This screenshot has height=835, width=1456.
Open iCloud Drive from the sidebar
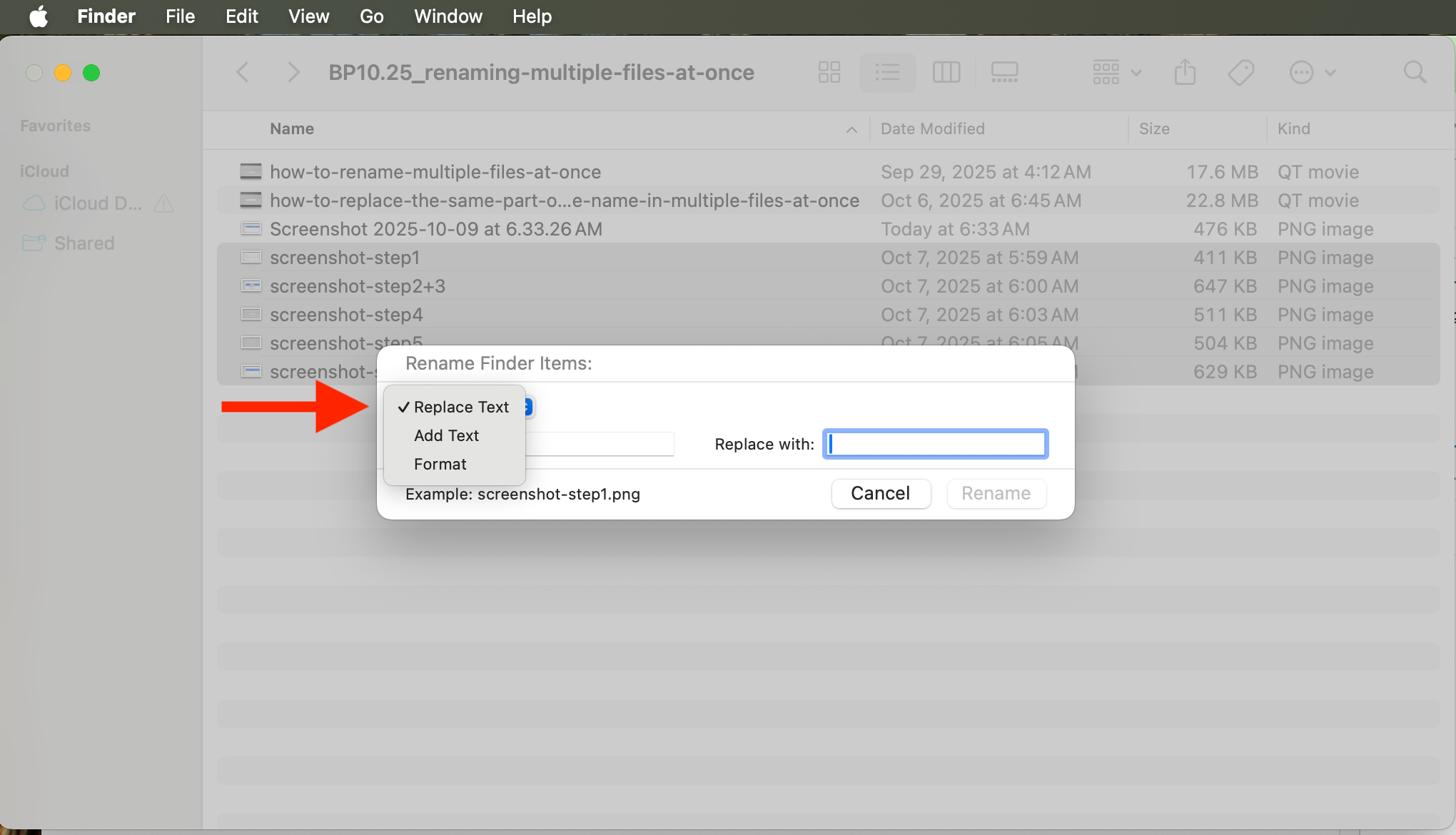[x=93, y=203]
